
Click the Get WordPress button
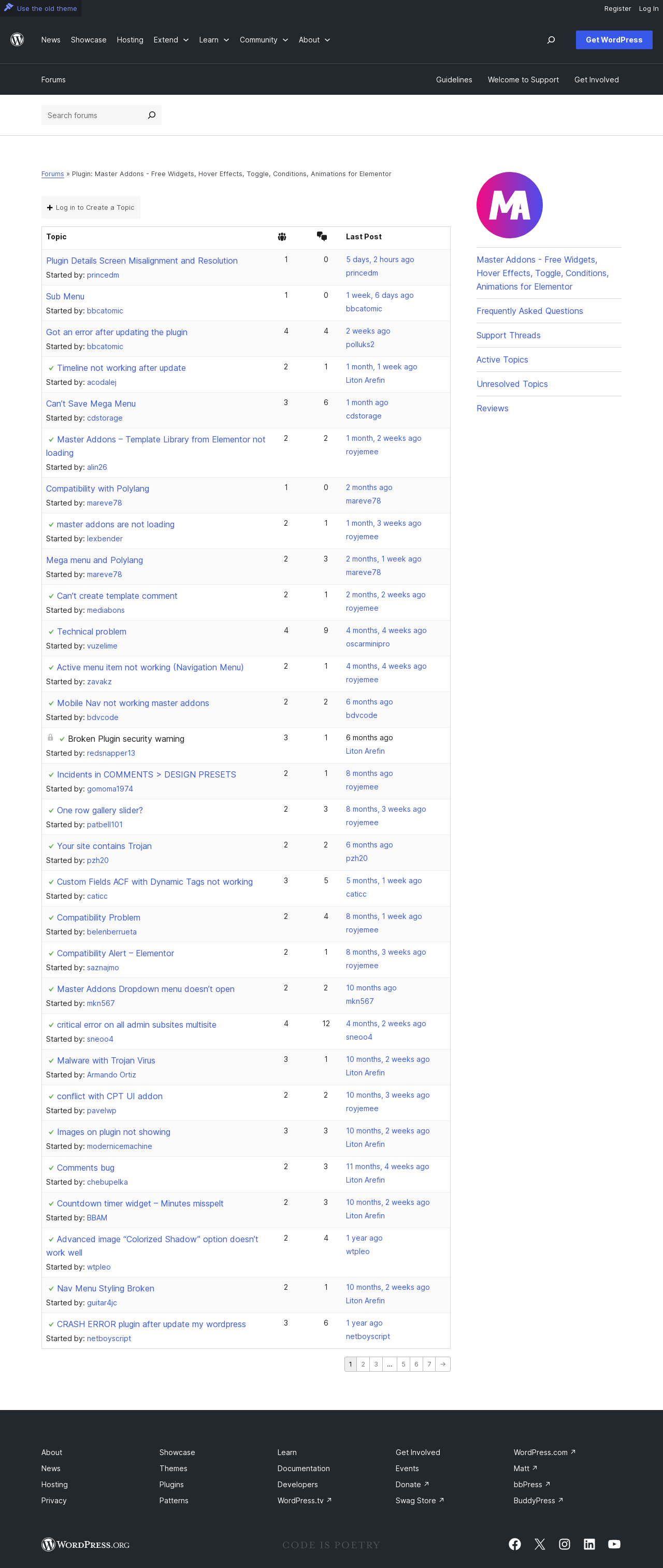(x=614, y=40)
